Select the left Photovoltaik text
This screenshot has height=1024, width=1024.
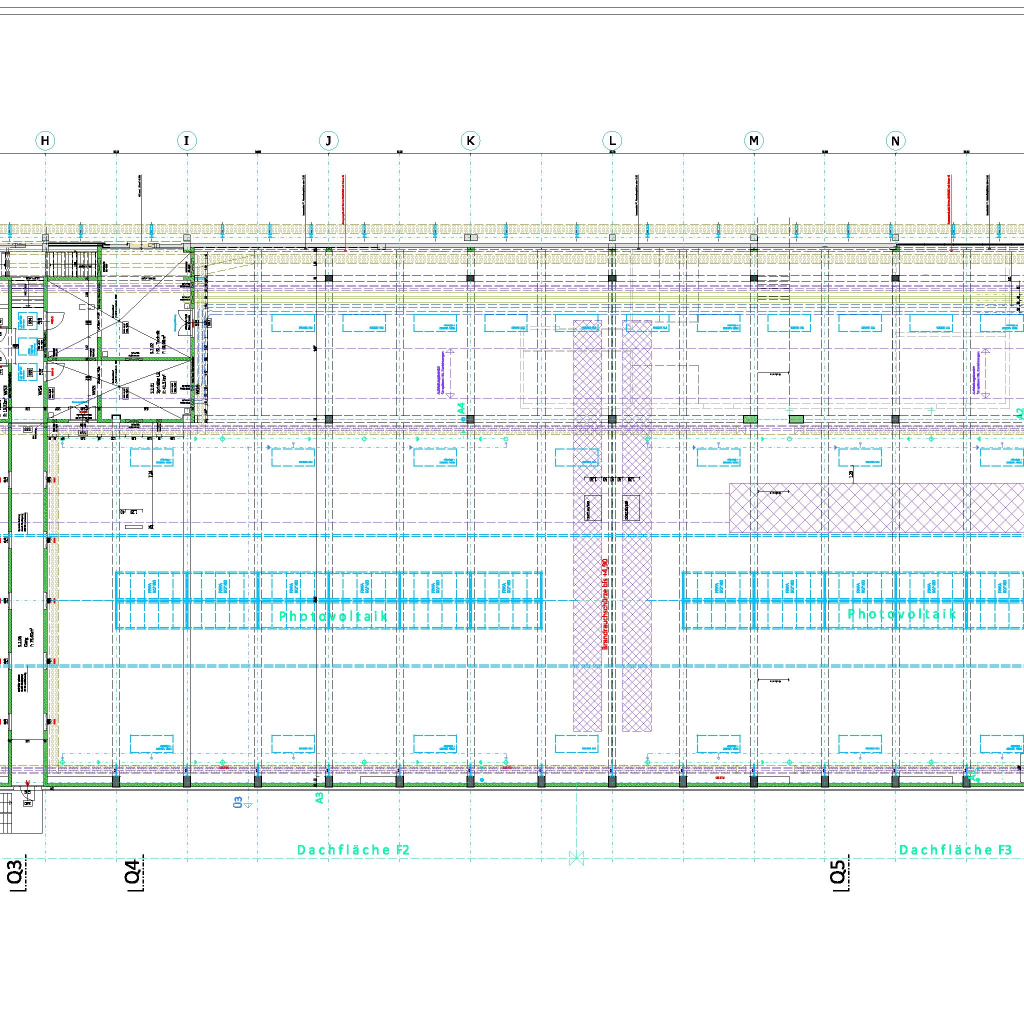pos(333,616)
